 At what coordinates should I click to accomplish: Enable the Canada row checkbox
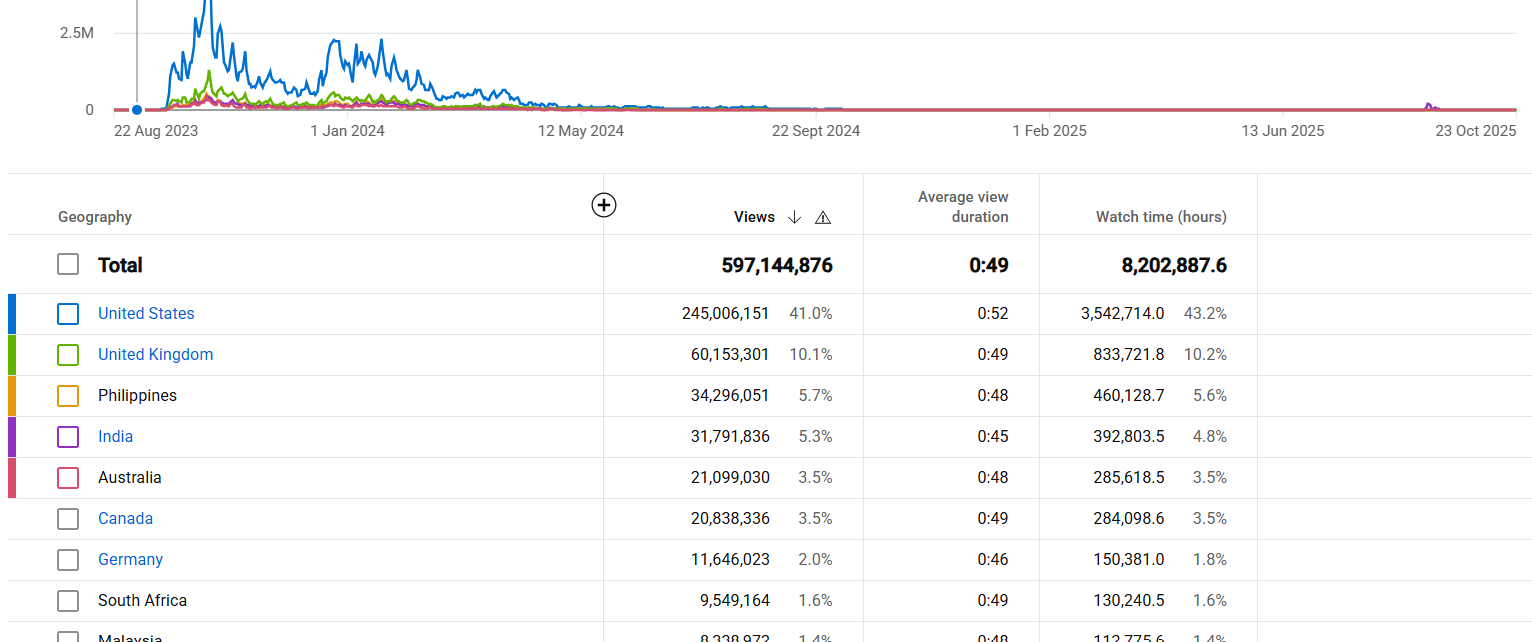pos(68,519)
